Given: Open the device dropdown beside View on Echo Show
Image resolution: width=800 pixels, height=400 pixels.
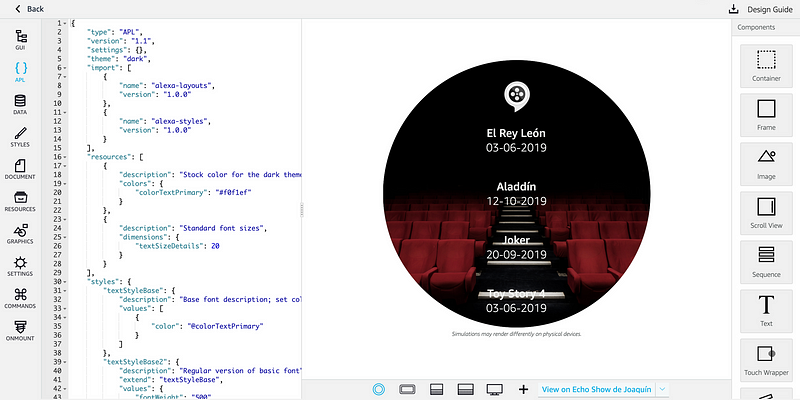Looking at the screenshot, I should coord(662,389).
